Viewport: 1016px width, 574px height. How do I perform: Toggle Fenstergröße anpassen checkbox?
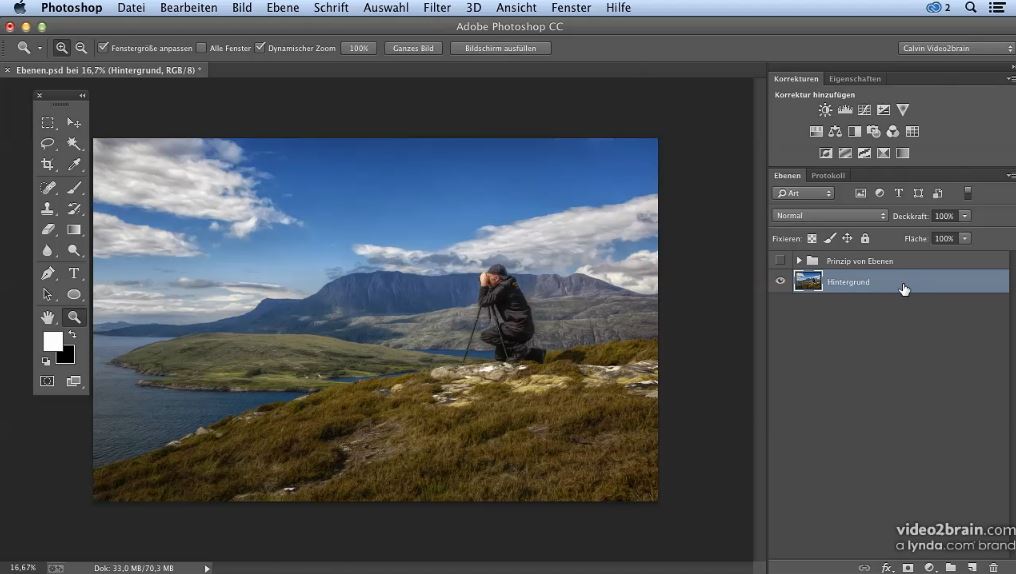(x=103, y=47)
